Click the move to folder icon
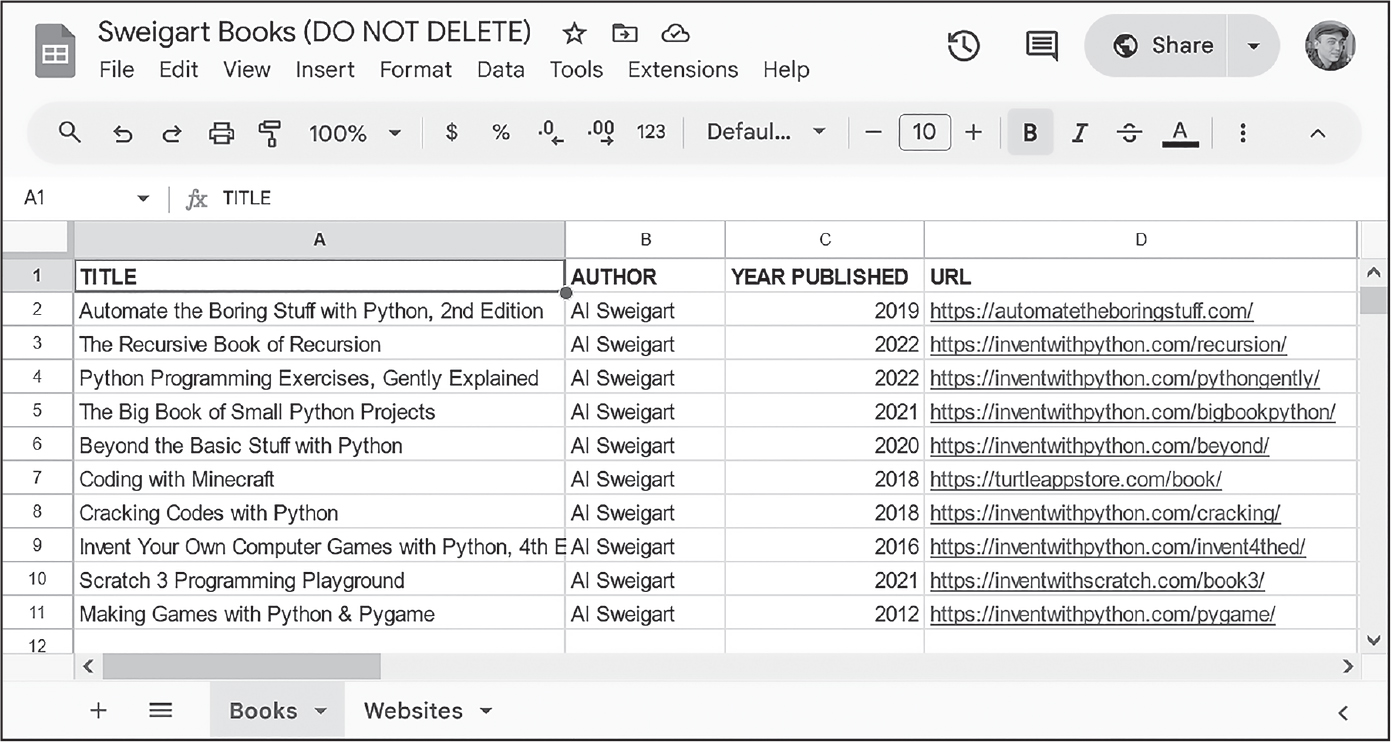Viewport: 1391px width, 742px height. click(x=625, y=34)
